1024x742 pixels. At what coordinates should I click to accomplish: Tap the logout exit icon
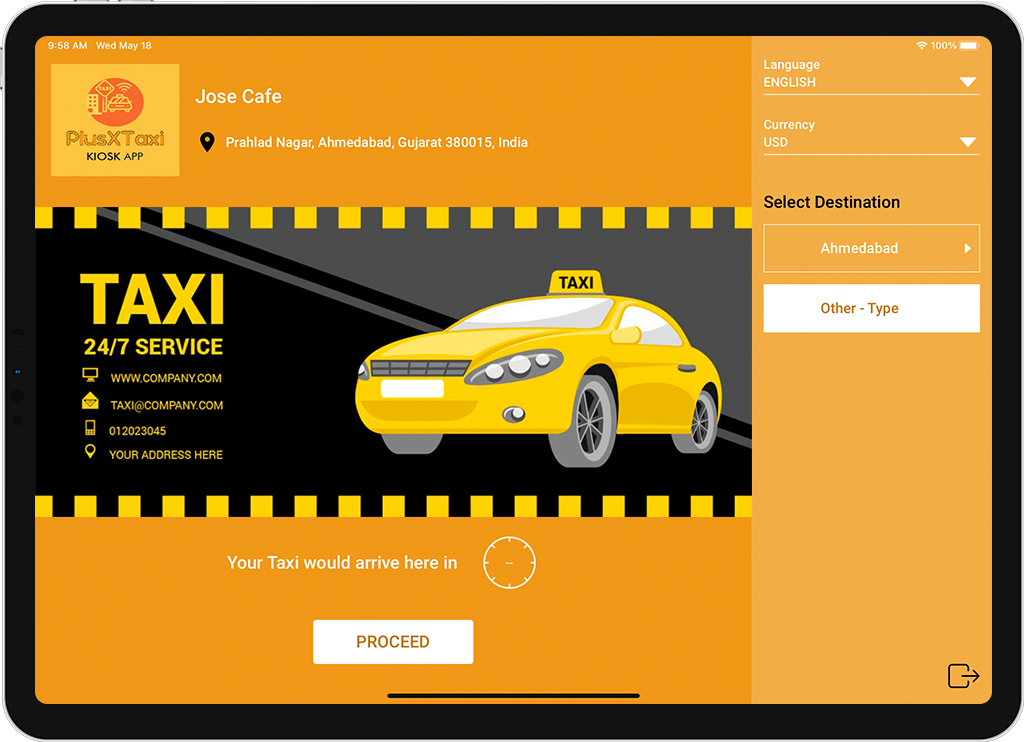tap(963, 675)
